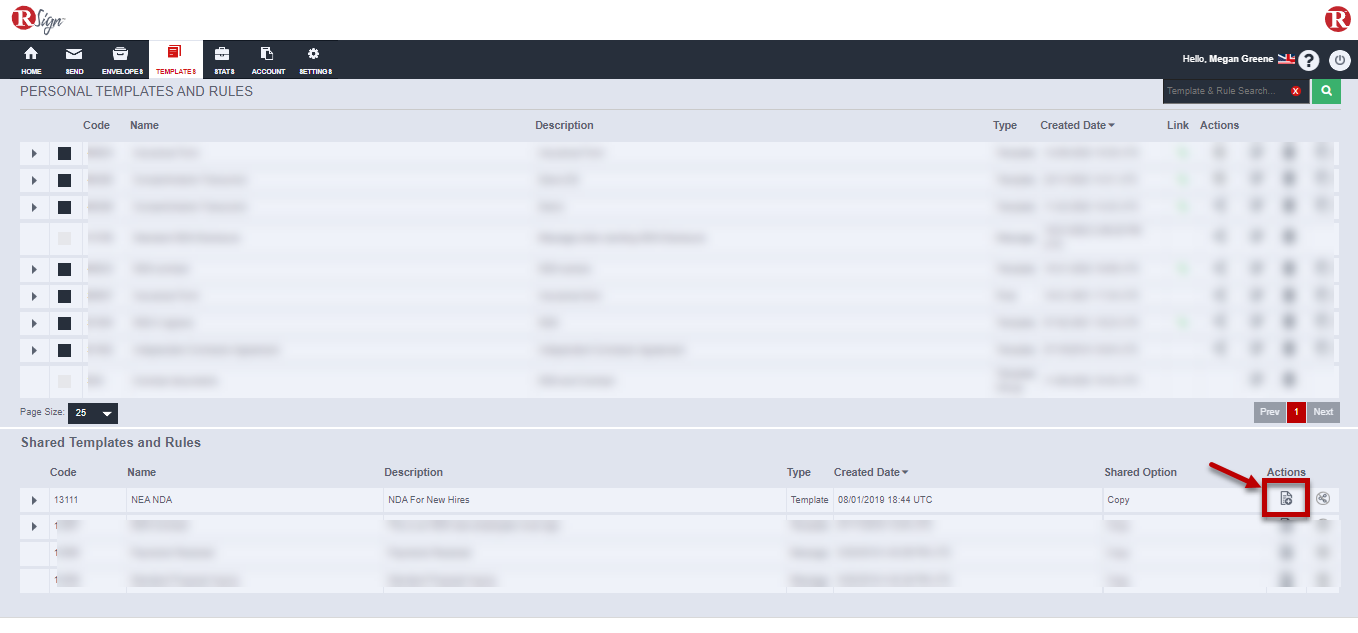
Task: Go to the Next page
Action: (1323, 412)
